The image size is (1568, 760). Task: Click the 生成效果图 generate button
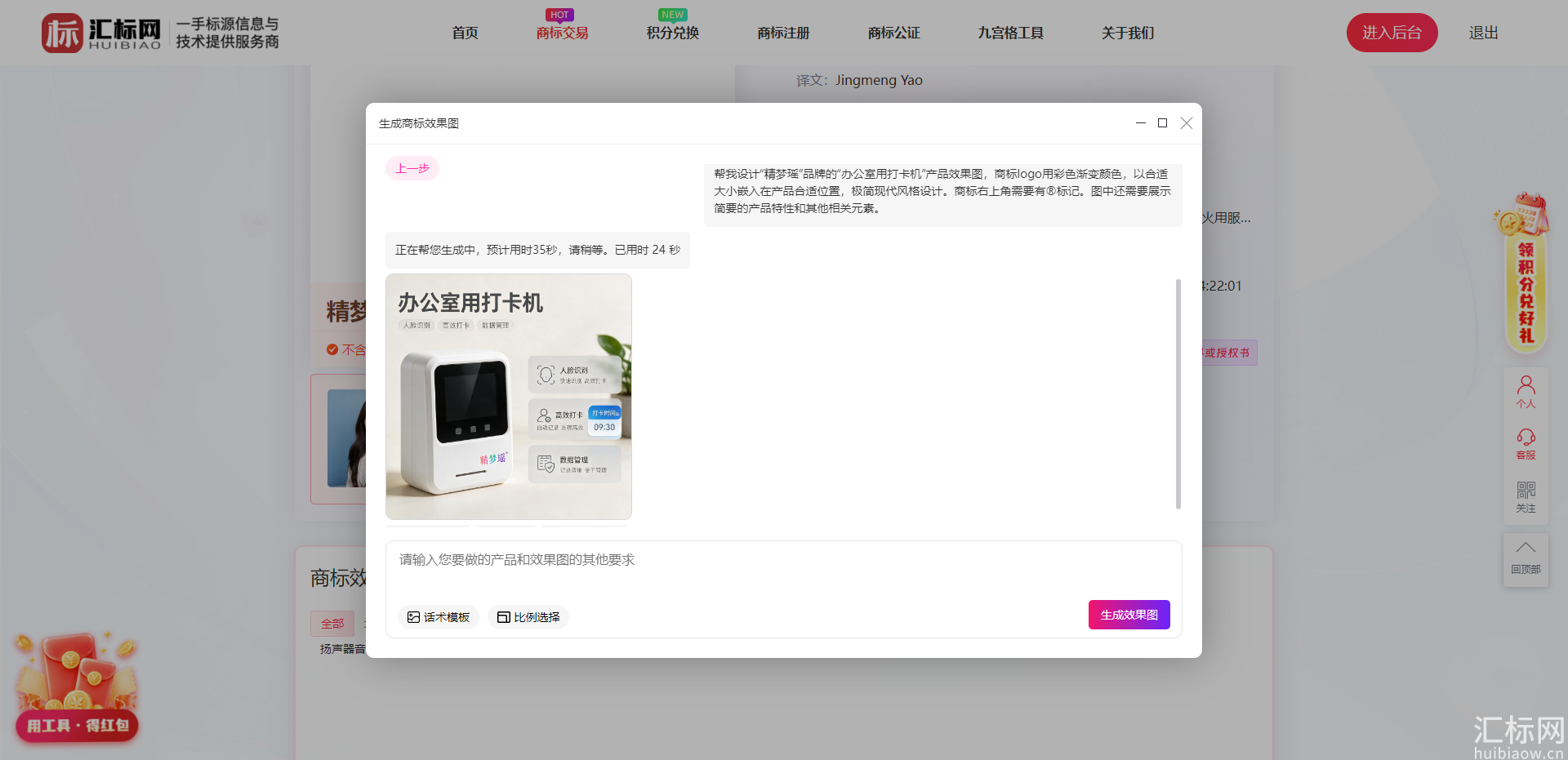pyautogui.click(x=1129, y=615)
